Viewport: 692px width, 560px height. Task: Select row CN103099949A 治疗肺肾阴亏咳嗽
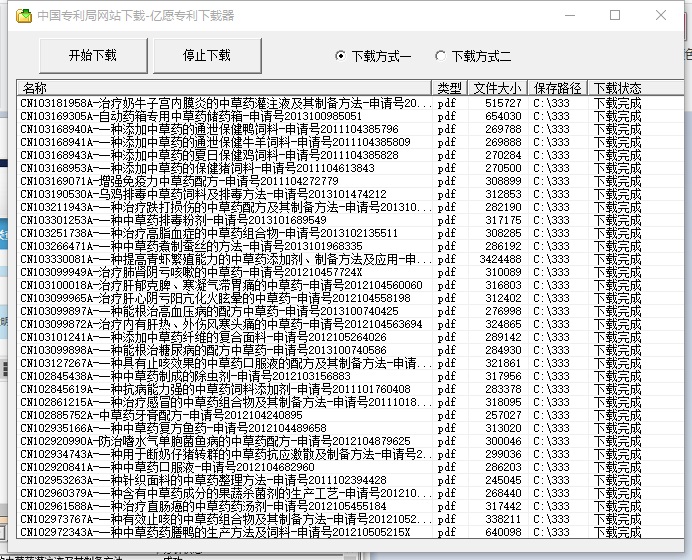click(x=350, y=272)
